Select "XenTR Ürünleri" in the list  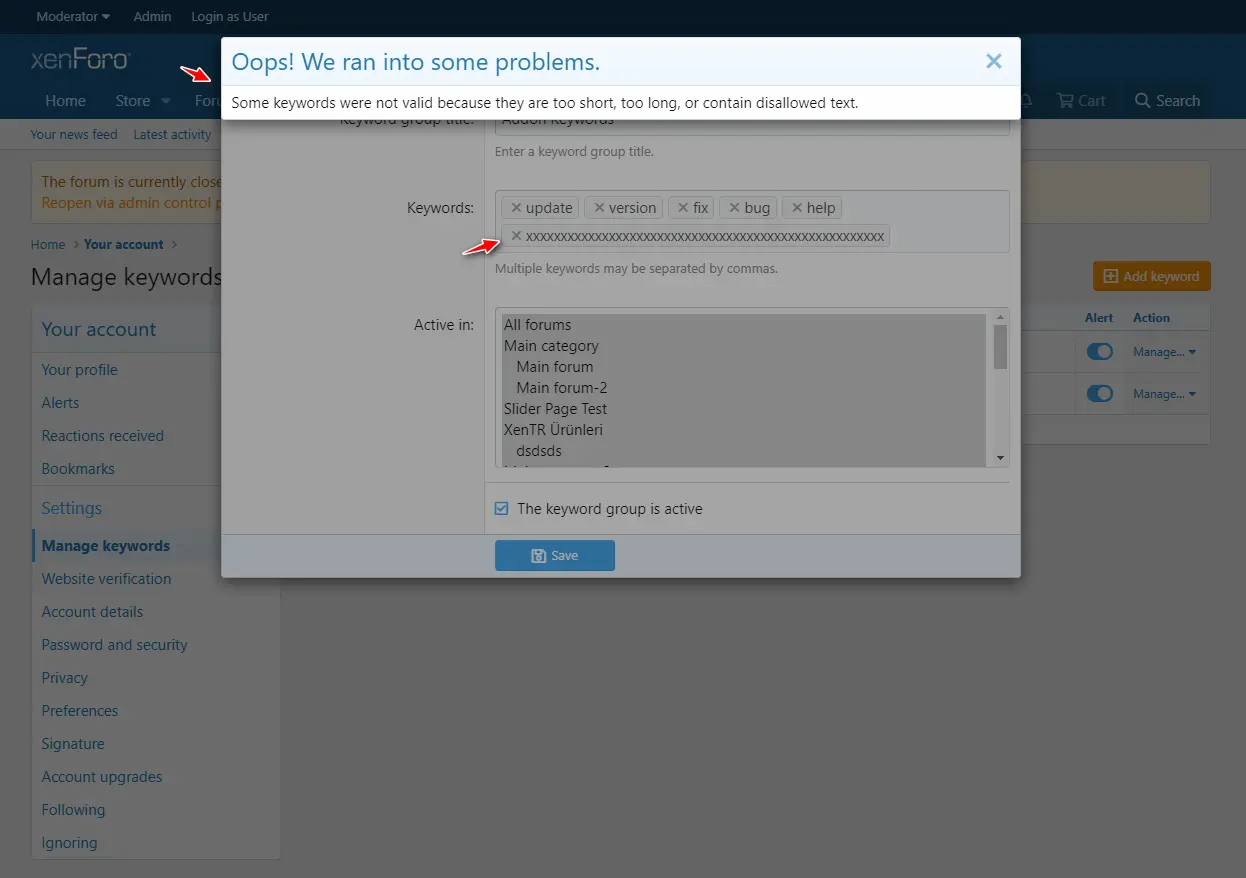pyautogui.click(x=744, y=430)
